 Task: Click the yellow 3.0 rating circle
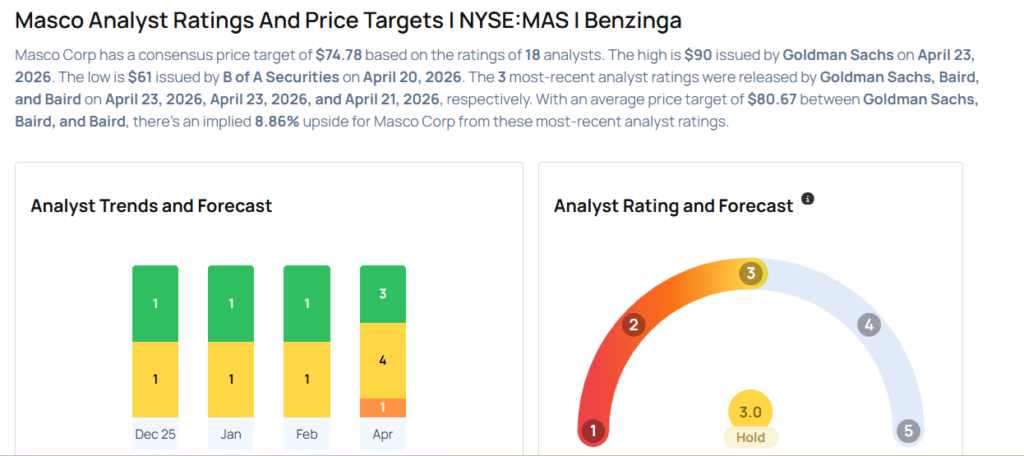(751, 412)
